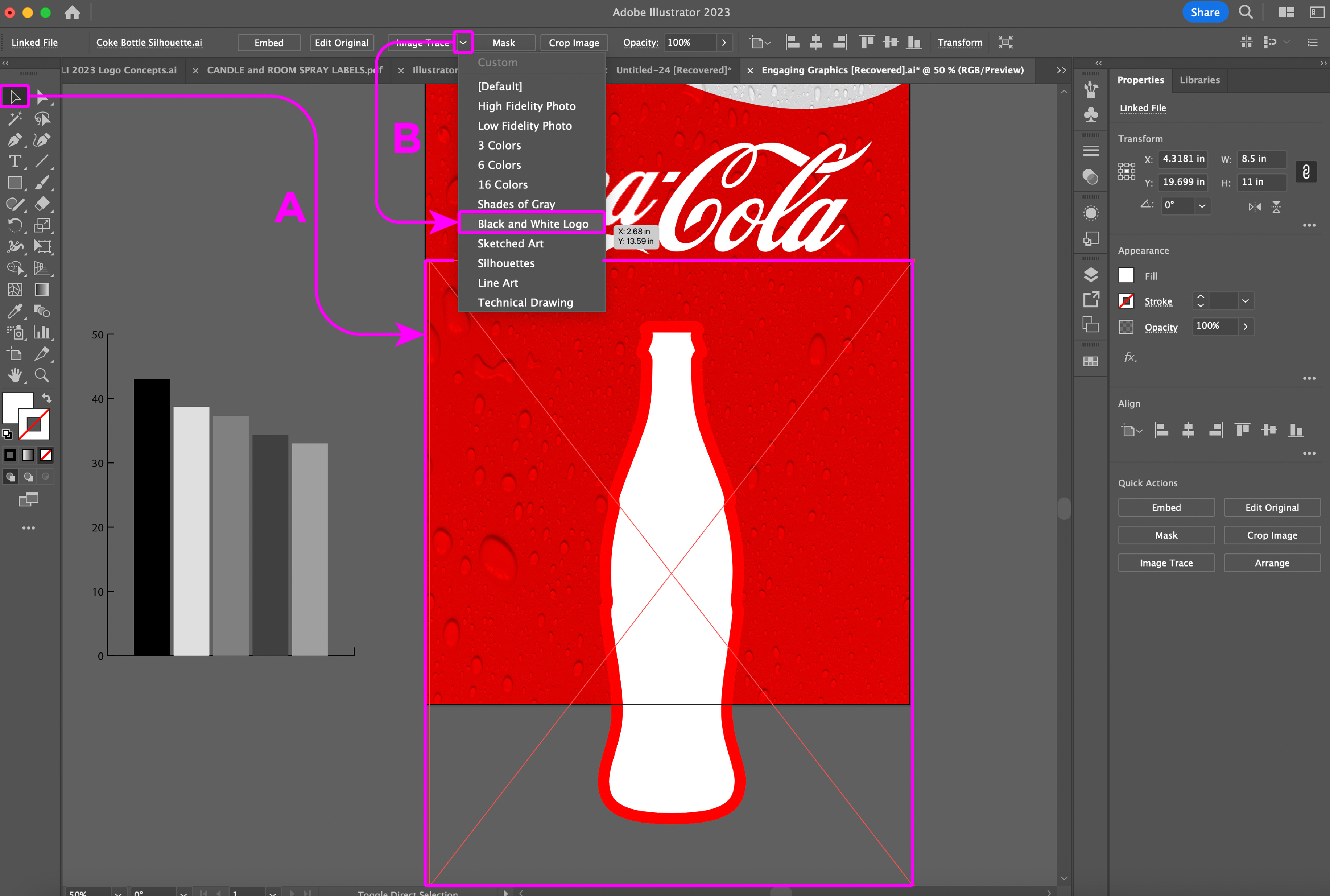Swap fill and stroke colors

pyautogui.click(x=47, y=398)
